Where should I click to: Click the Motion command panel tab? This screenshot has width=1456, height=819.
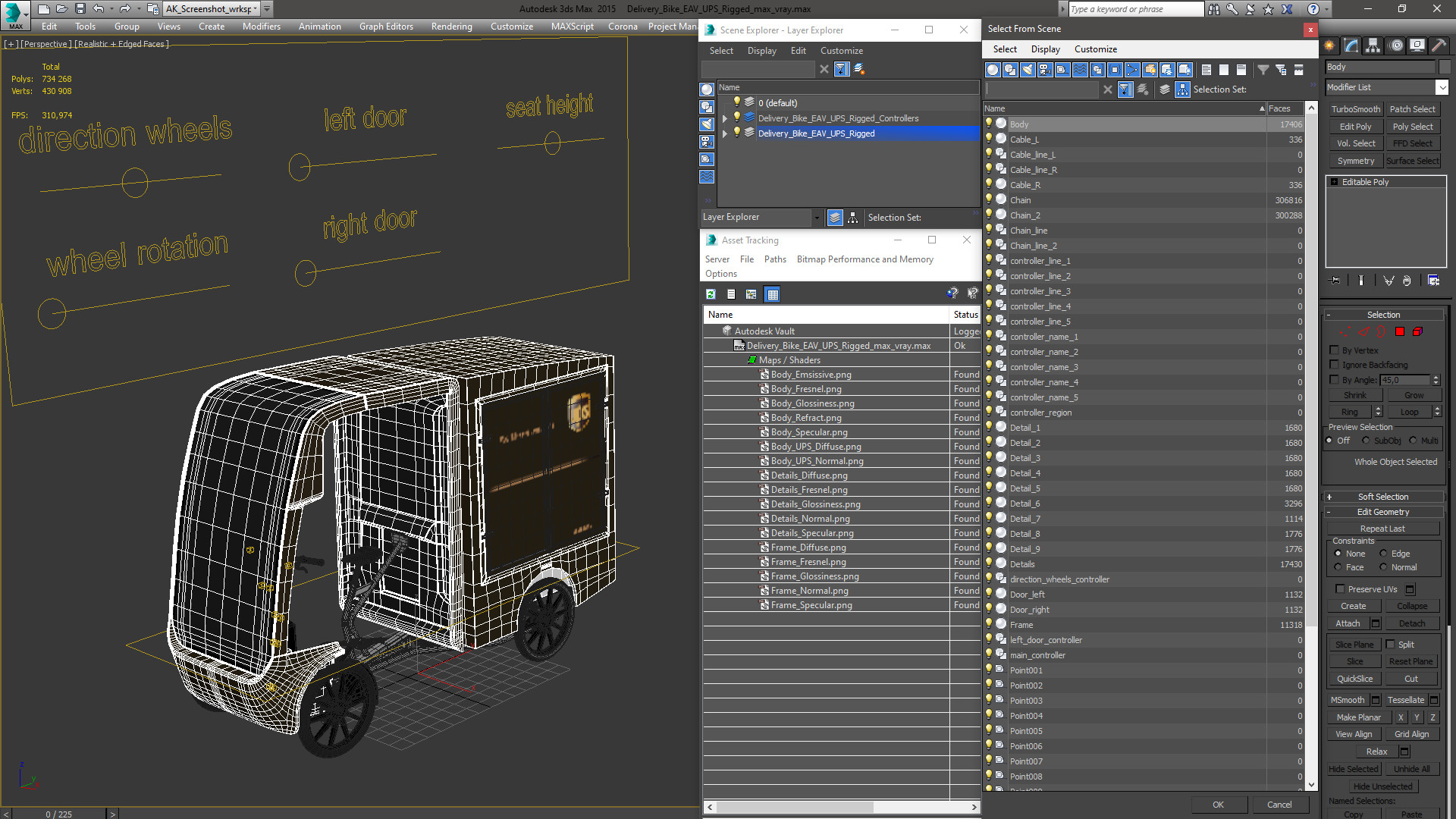click(x=1395, y=45)
